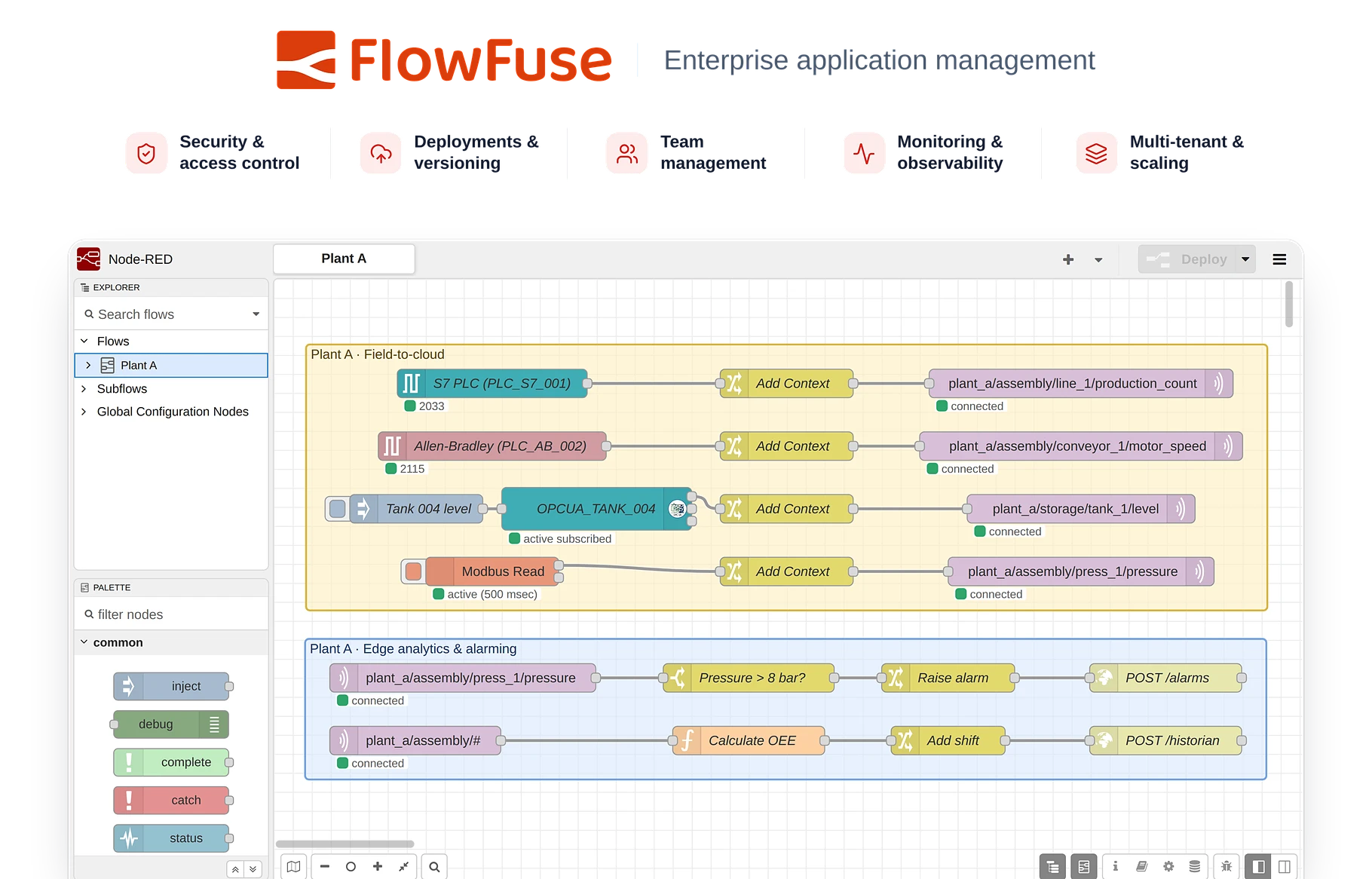
Task: Toggle the workspace navigator map
Action: click(x=293, y=867)
